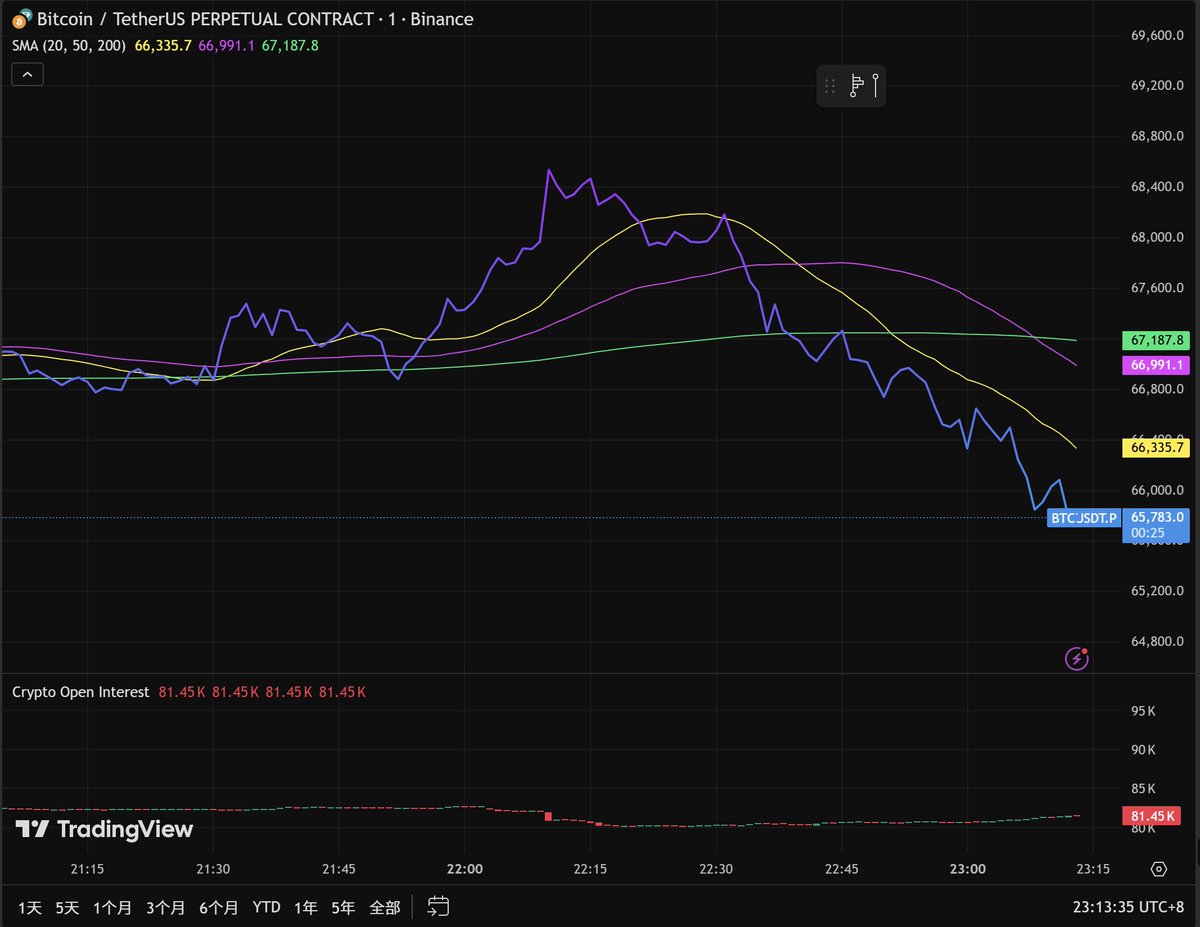
Task: Click the purple 66,991.1 price axis label
Action: point(1155,365)
